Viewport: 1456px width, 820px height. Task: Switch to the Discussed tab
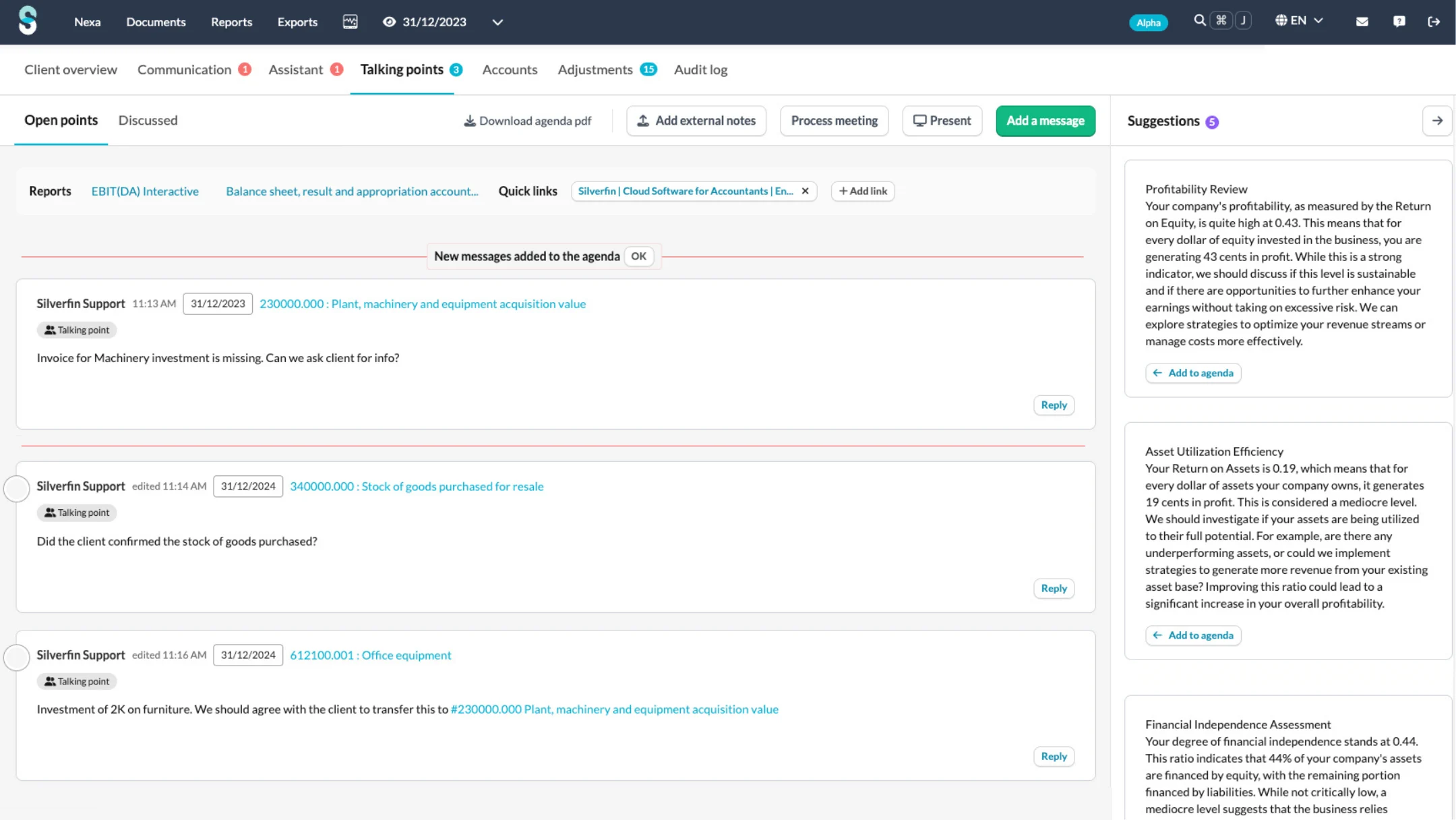pyautogui.click(x=148, y=120)
